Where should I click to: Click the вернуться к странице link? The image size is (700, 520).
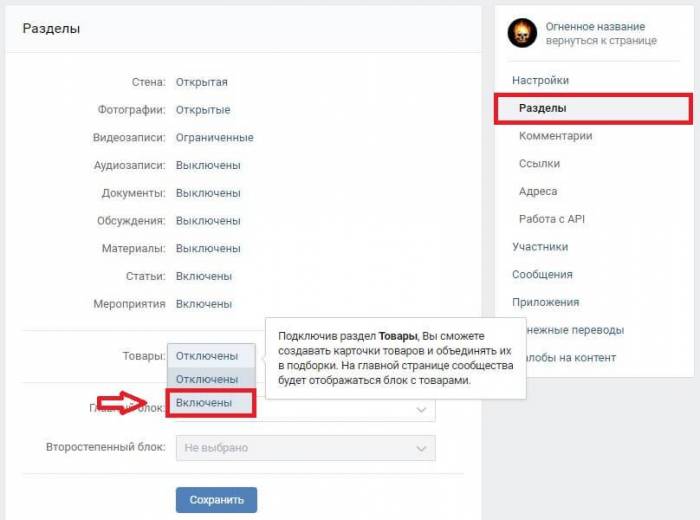click(x=601, y=41)
